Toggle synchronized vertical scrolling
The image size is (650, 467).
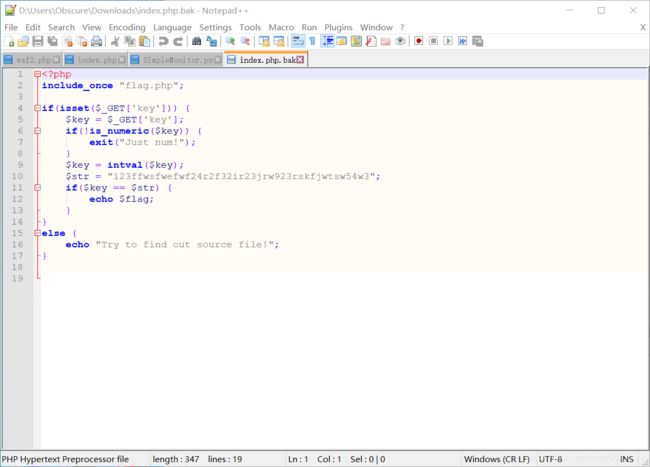tap(264, 41)
